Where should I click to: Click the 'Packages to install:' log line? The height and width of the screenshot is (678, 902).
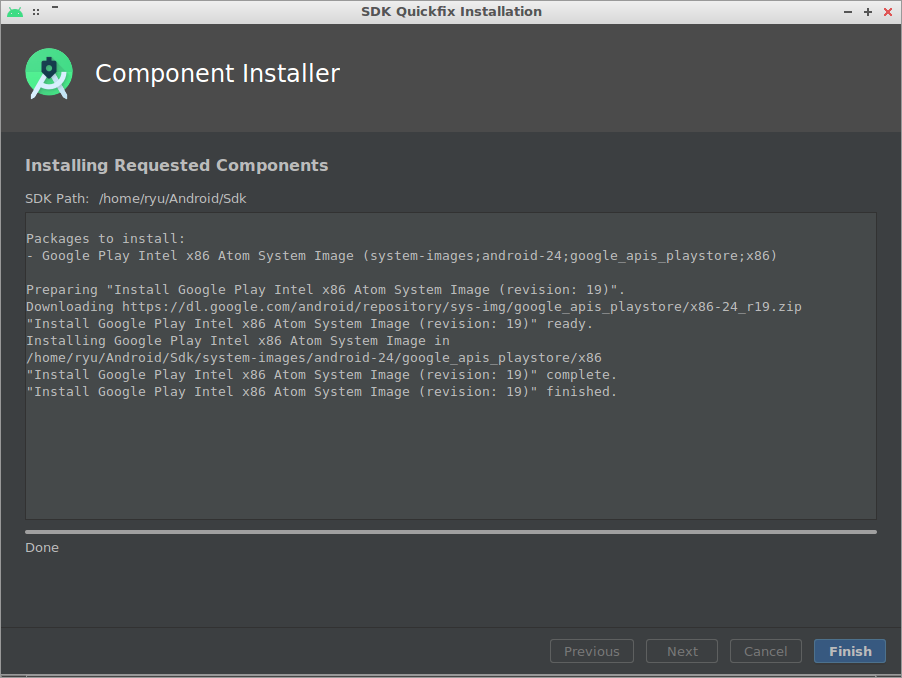point(105,238)
